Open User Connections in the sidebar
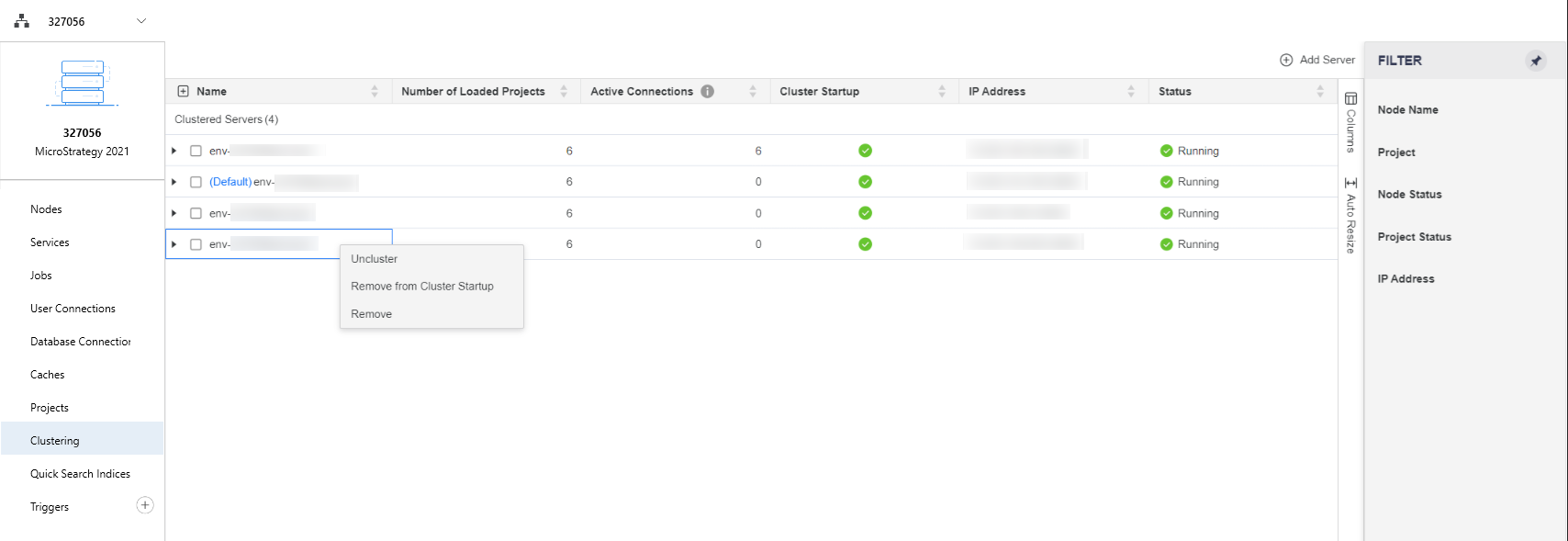This screenshot has height=541, width=1568. (x=73, y=309)
